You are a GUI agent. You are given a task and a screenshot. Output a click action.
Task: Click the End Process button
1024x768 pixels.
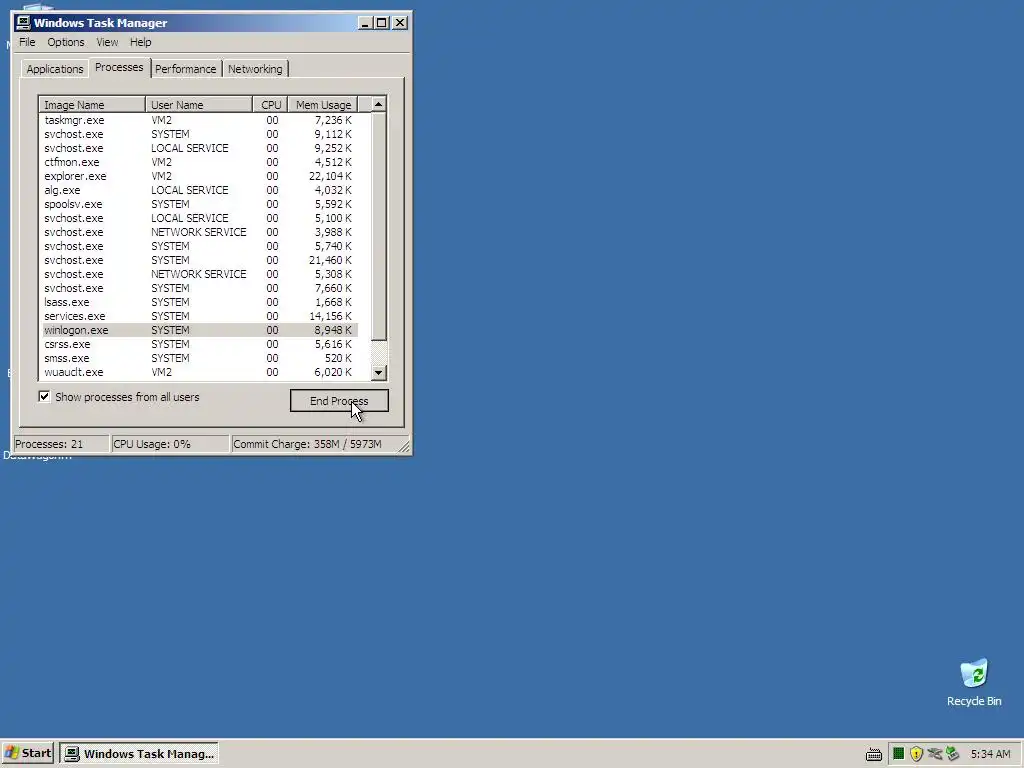(x=339, y=401)
